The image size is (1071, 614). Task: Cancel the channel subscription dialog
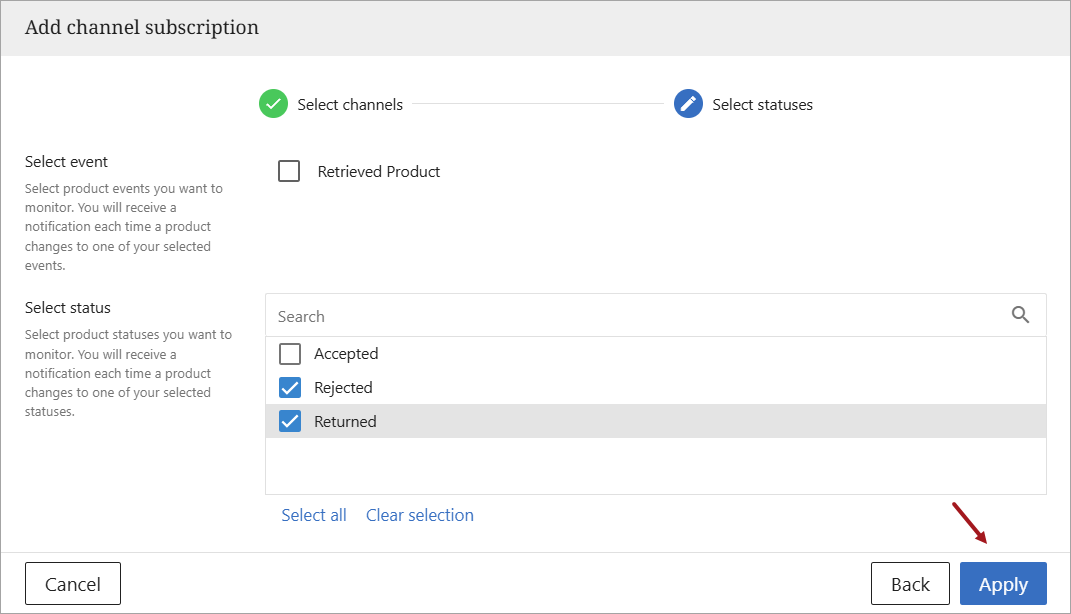point(73,584)
